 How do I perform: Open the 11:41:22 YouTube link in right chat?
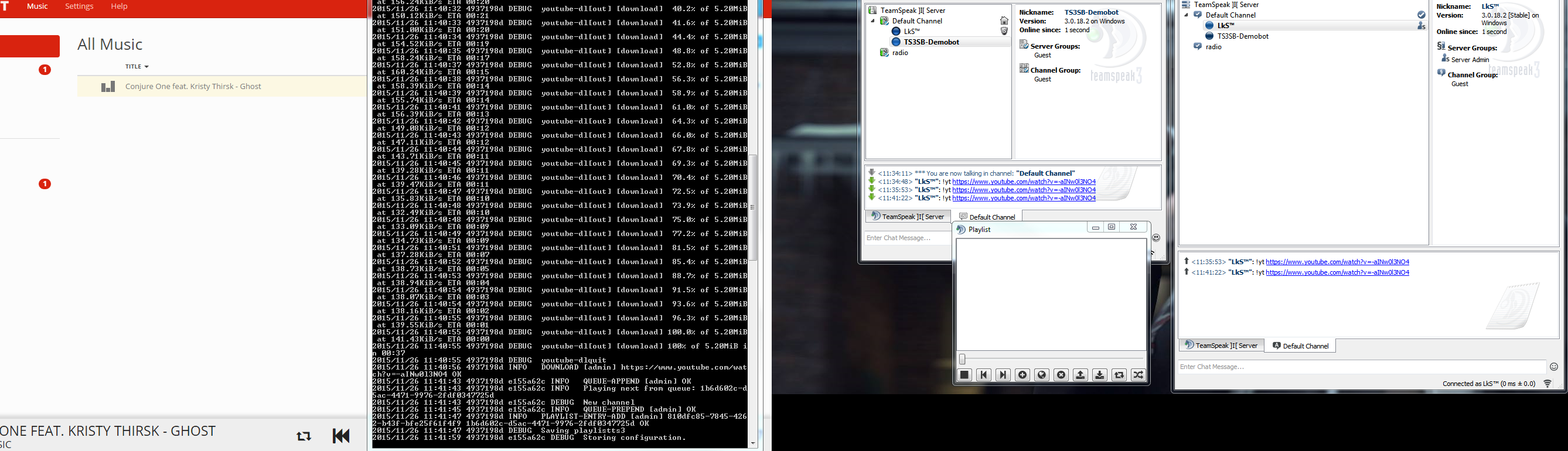tap(1337, 273)
